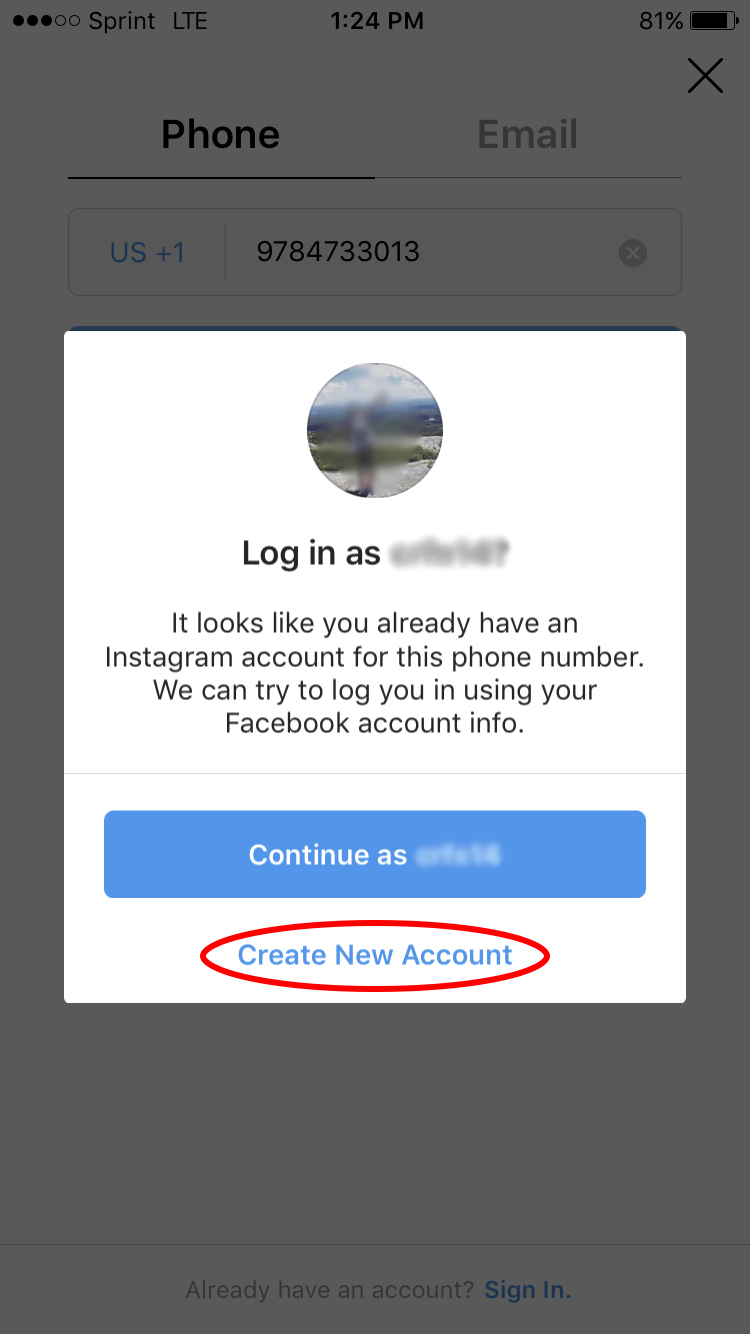The width and height of the screenshot is (750, 1334).
Task: Tap the blue button strip behind the dialog
Action: point(375,328)
